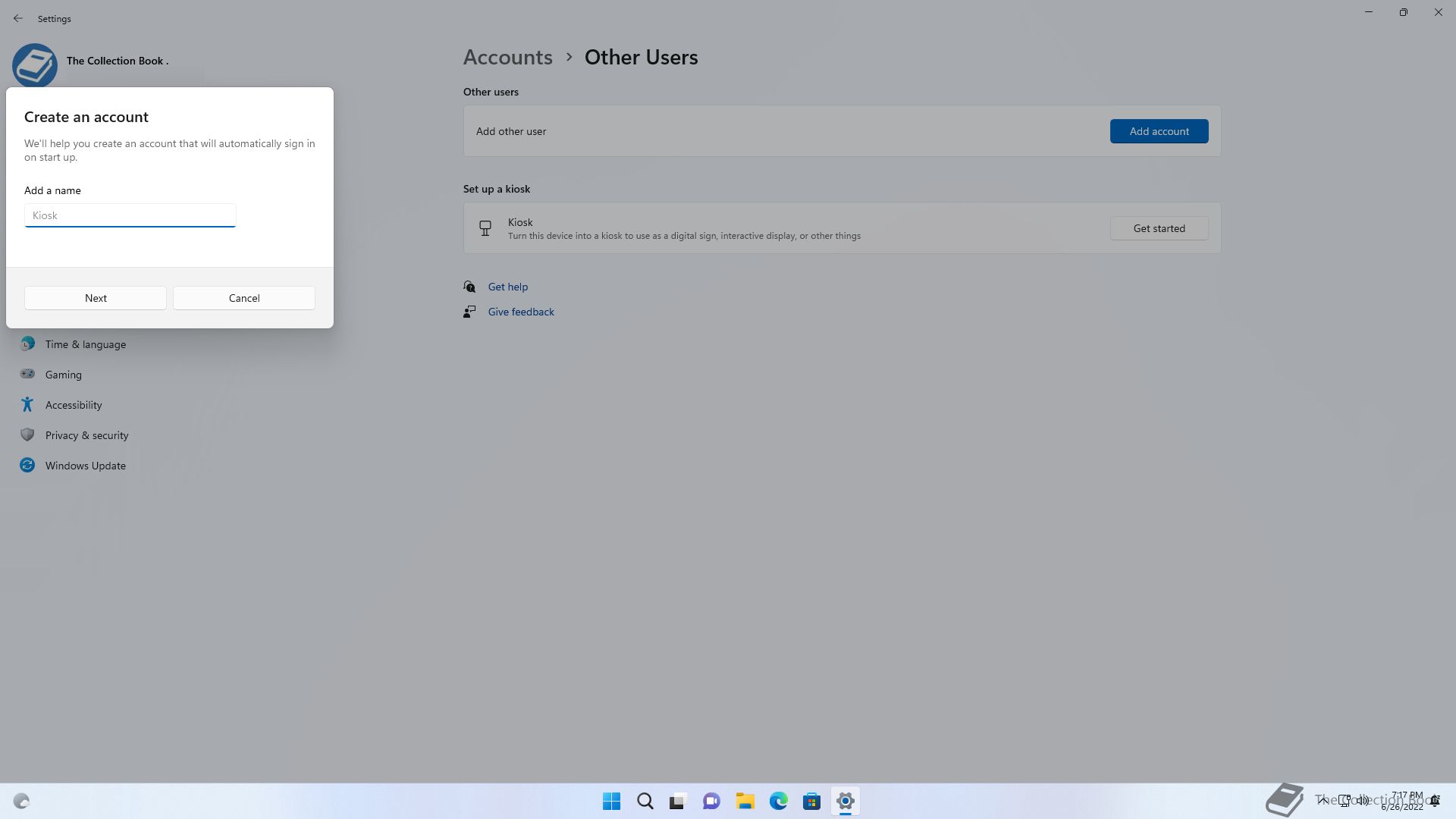Open the Get help link
This screenshot has width=1456, height=819.
507,287
